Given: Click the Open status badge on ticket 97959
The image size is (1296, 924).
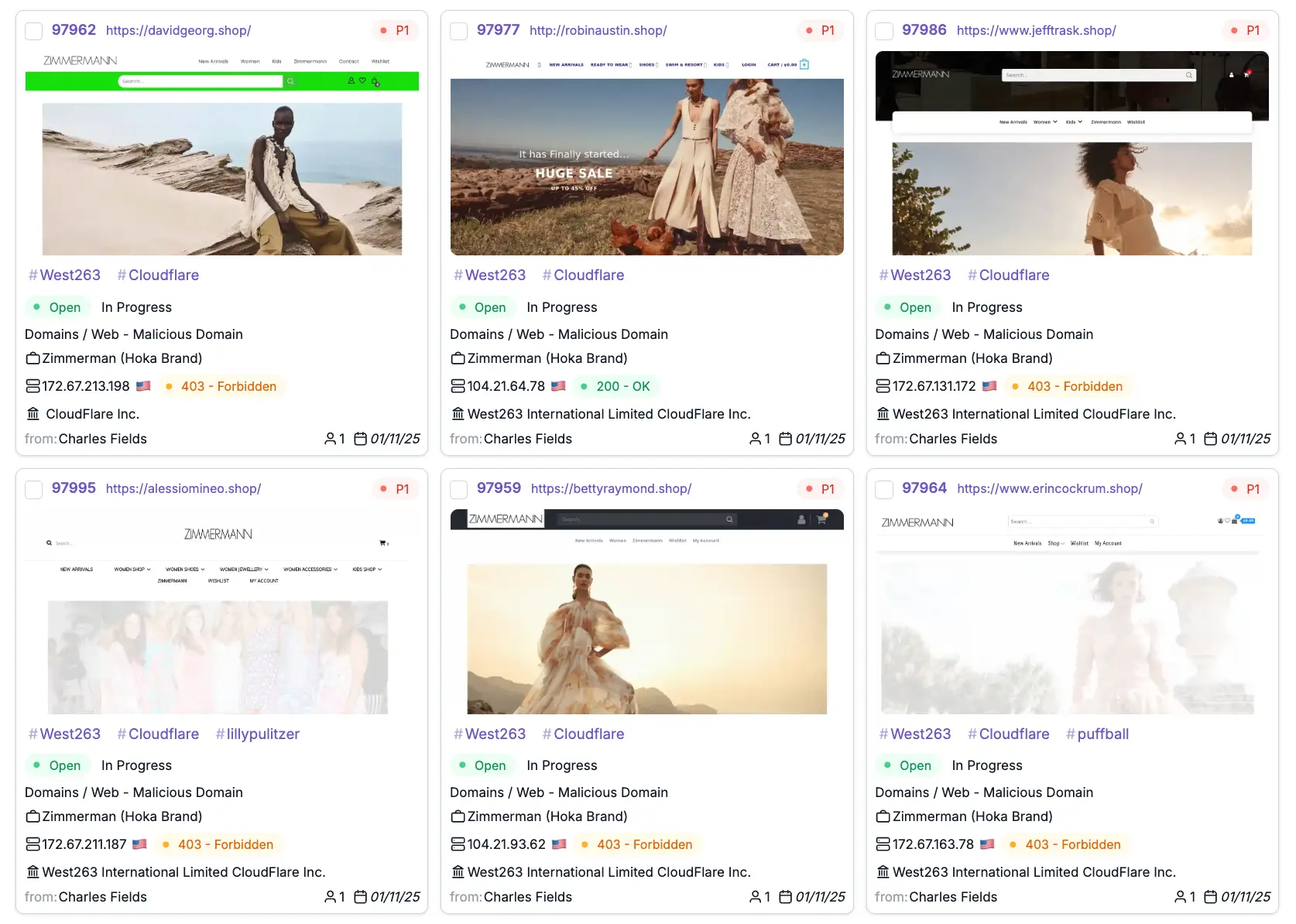Looking at the screenshot, I should coord(482,765).
